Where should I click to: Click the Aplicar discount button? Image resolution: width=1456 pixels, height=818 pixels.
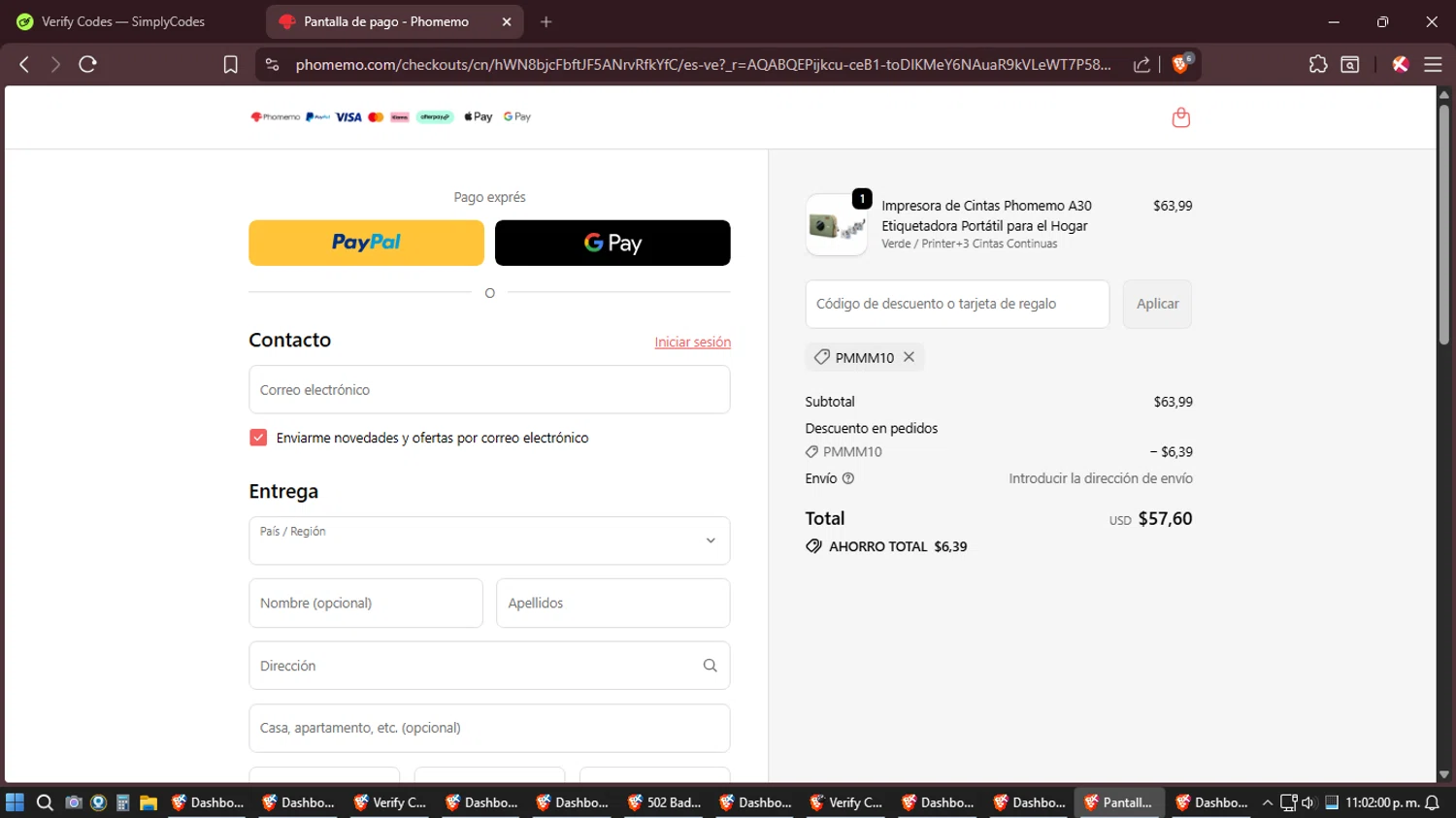tap(1157, 304)
